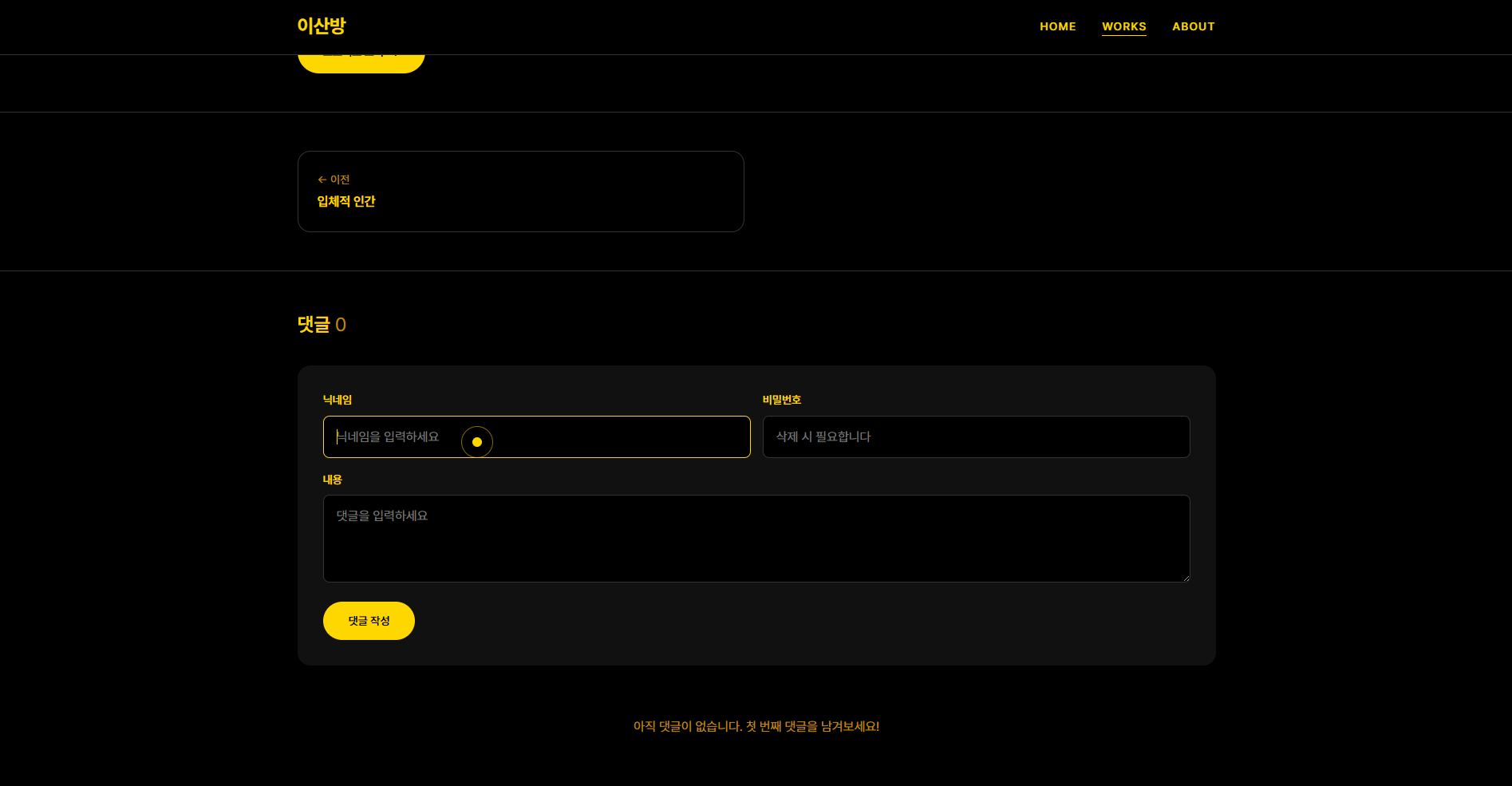Screen dimensions: 1512x786
Task: Open previous post titled 입체적 인간
Action: (x=346, y=202)
